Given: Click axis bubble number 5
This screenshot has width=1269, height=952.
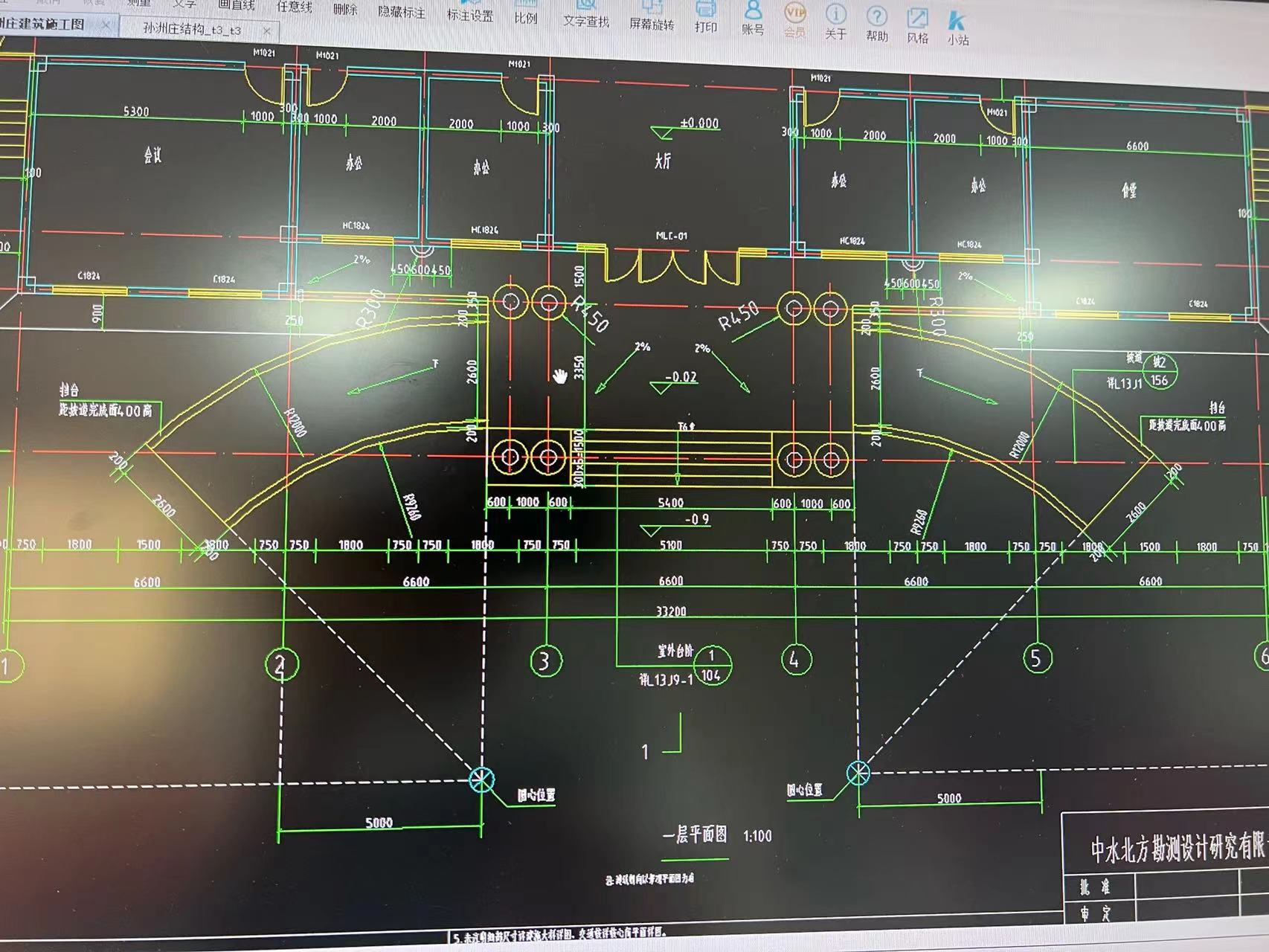Looking at the screenshot, I should [x=1036, y=657].
